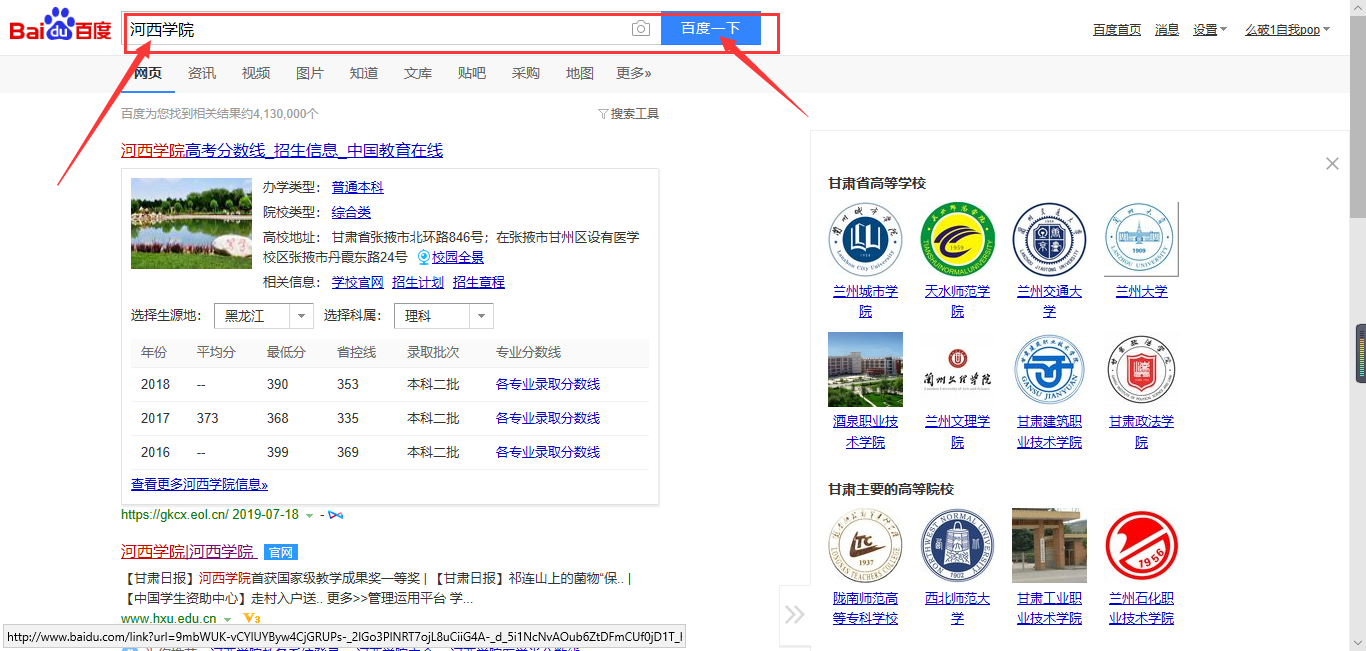Expand 理科 subject dropdown

click(444, 316)
